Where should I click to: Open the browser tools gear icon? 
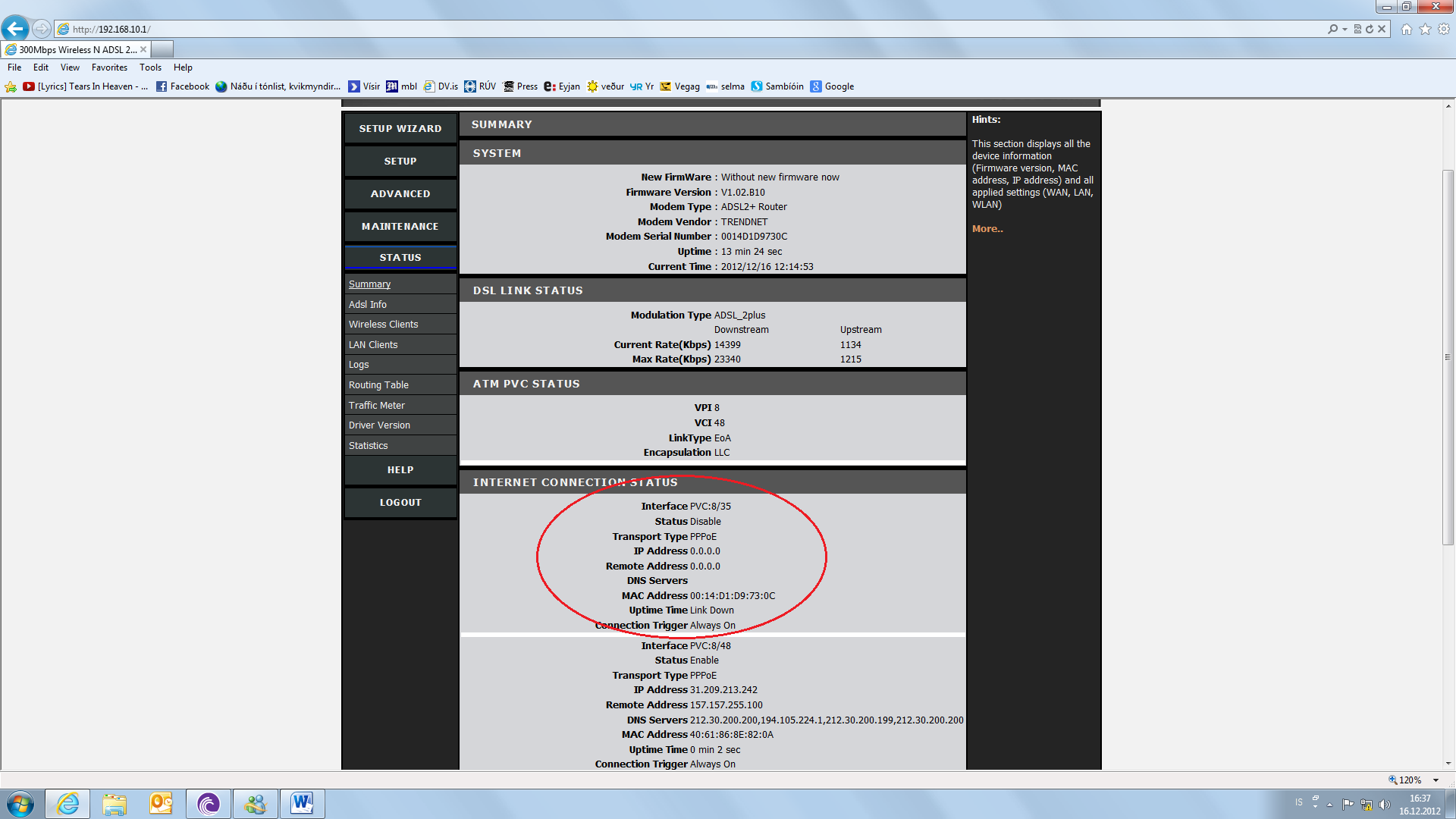click(x=1444, y=29)
